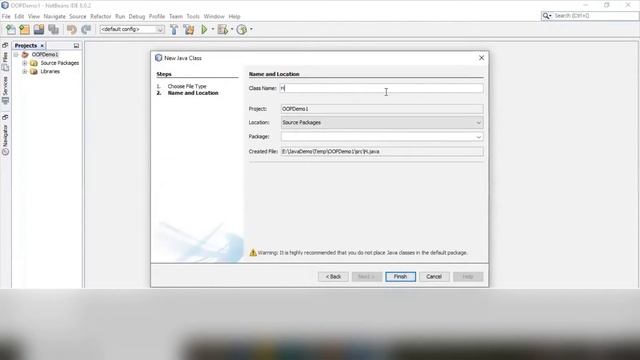Collapse the OOPDemo1 project node
The image size is (640, 360).
coord(16,54)
